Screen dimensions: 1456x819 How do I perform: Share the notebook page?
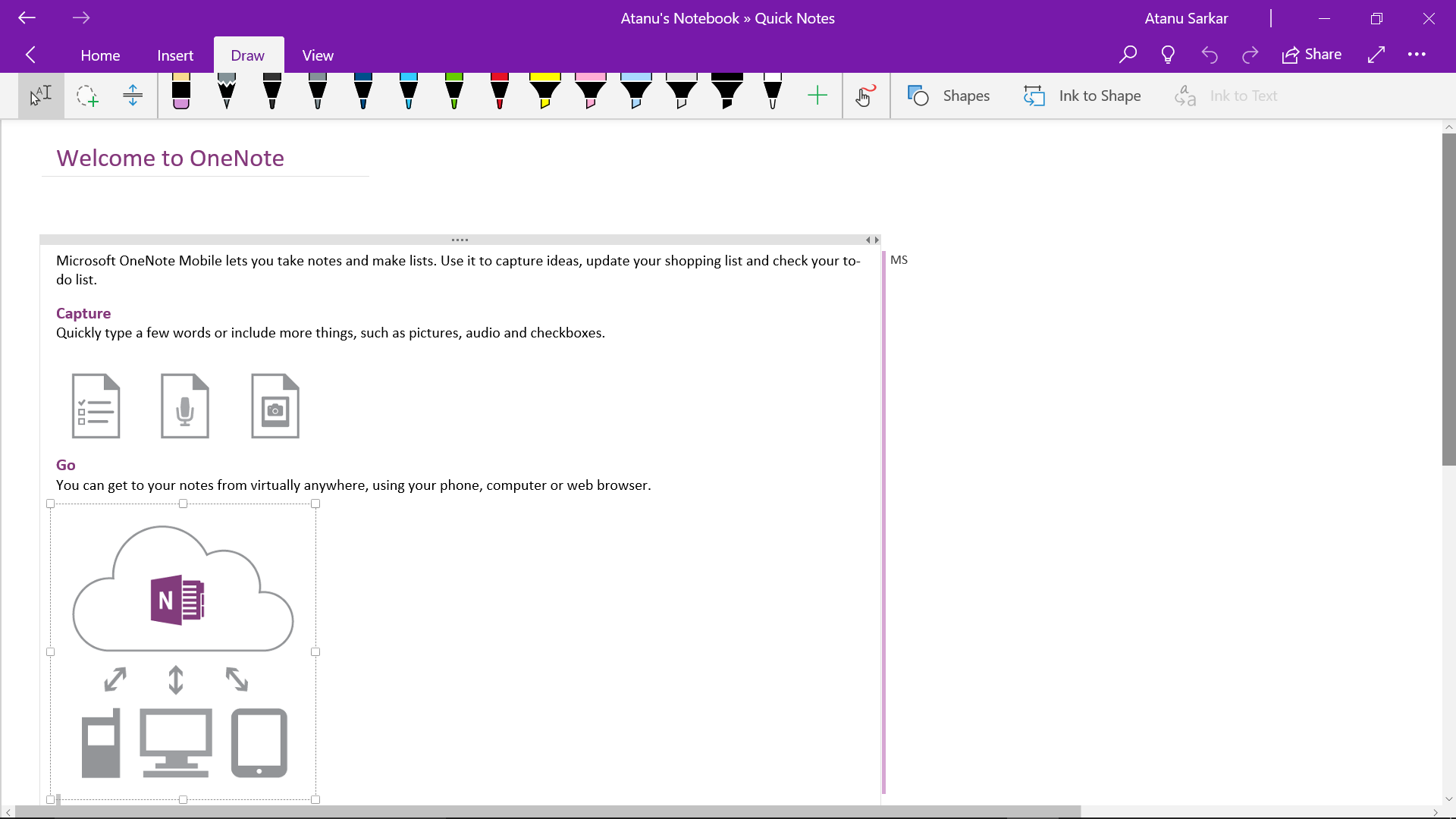(1312, 55)
